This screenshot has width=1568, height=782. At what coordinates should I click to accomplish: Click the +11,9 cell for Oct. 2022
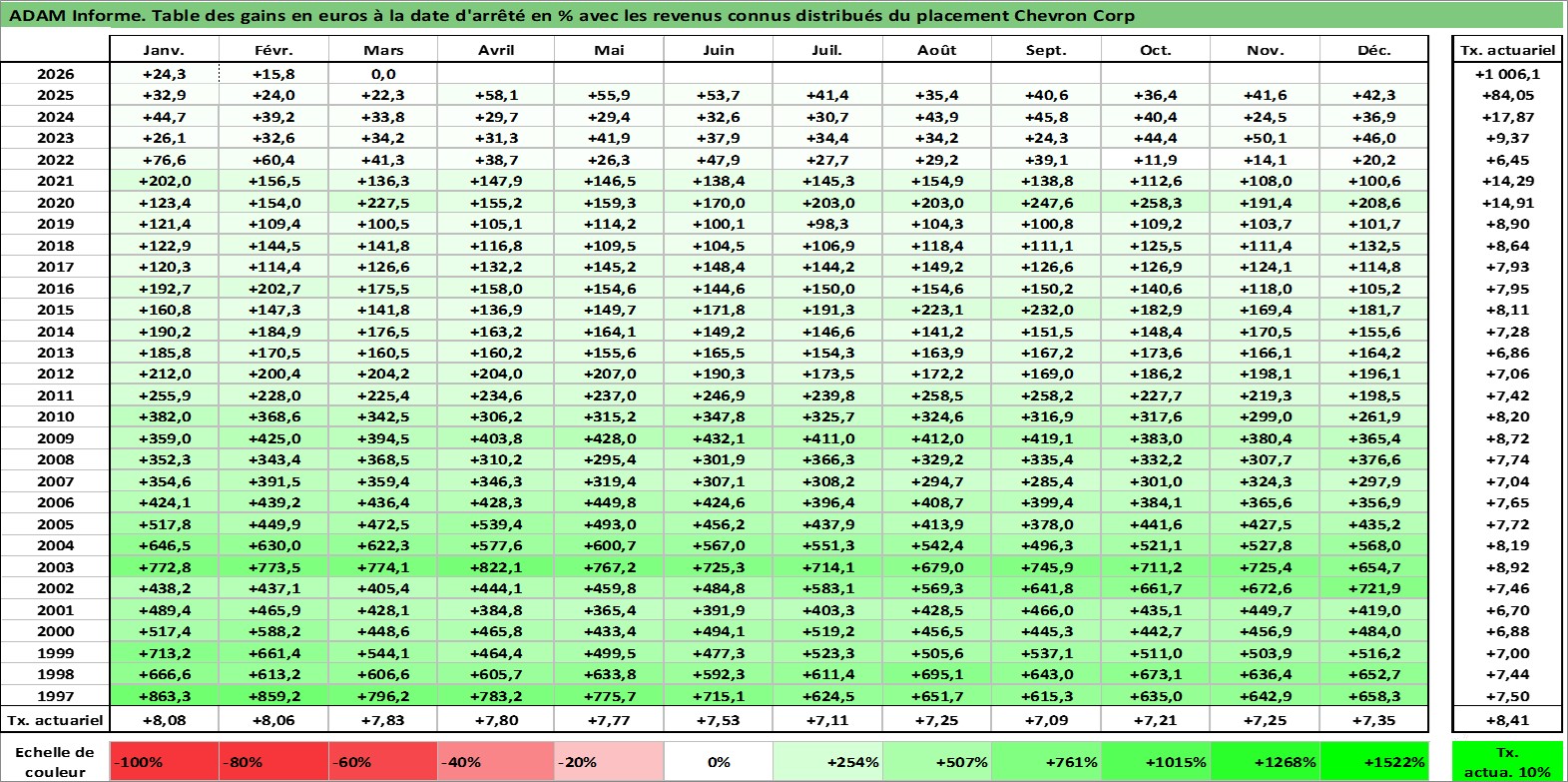(1156, 160)
